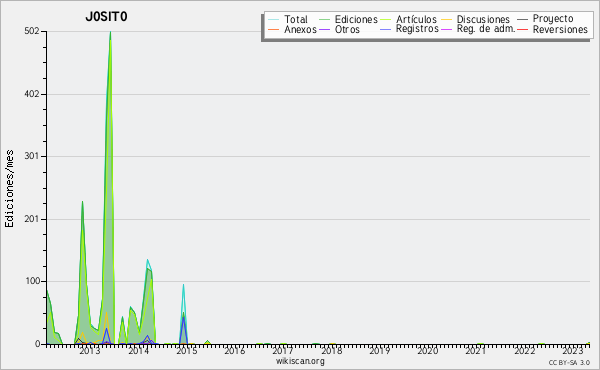The image size is (600, 370).
Task: Click the y-axis value 301
Action: coord(32,156)
